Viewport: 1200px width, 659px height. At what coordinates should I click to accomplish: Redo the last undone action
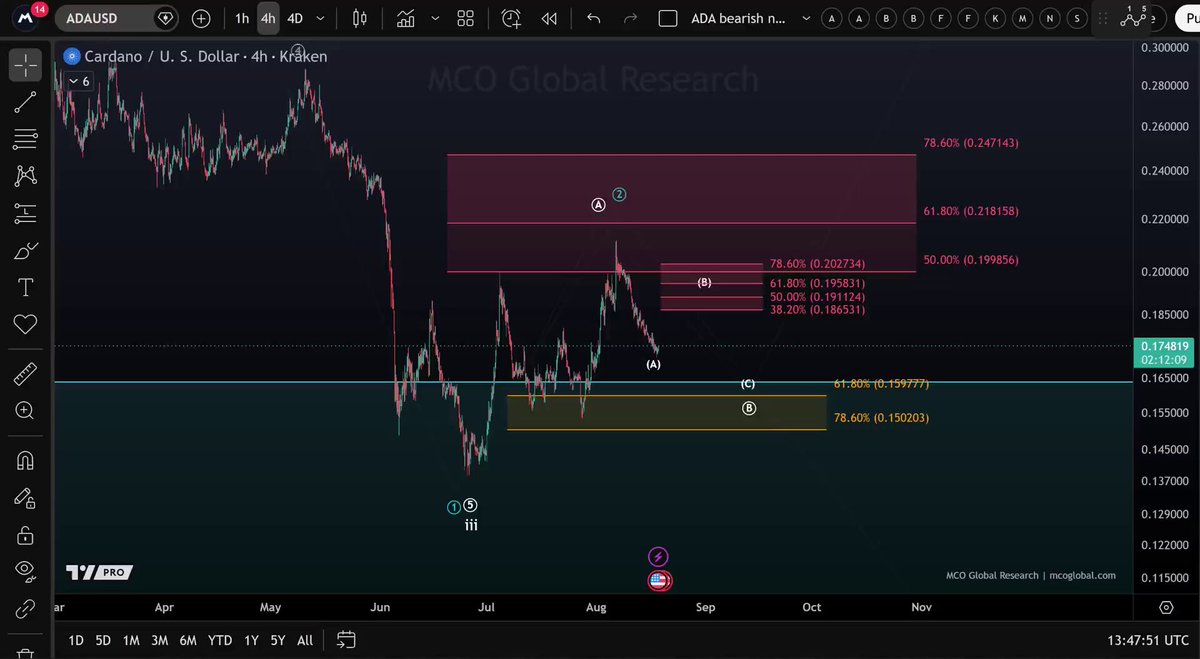point(630,18)
